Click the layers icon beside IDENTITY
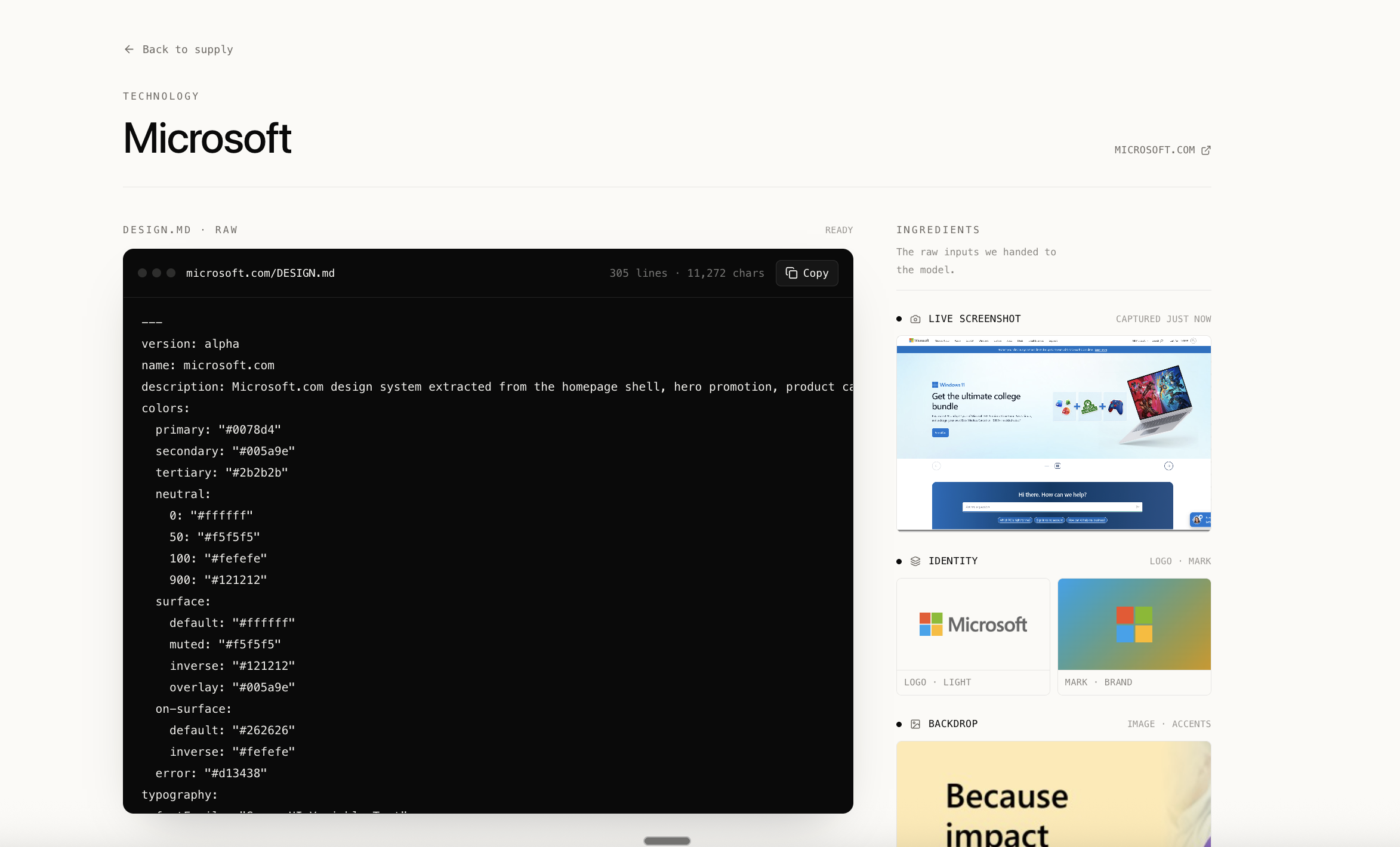The height and width of the screenshot is (847, 1400). click(915, 561)
